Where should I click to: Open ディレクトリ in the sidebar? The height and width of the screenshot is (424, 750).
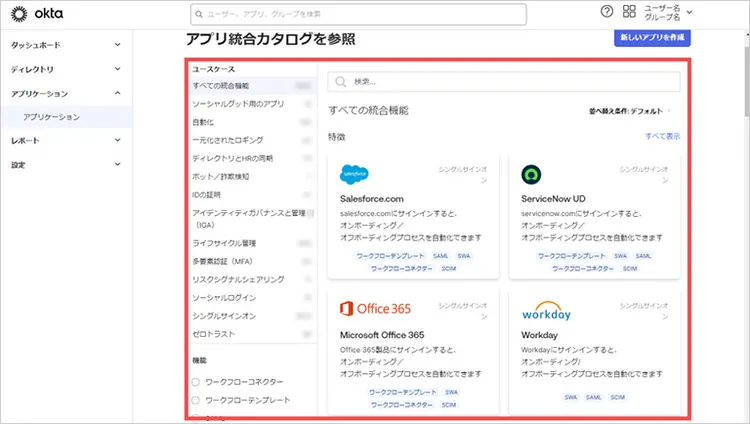coord(32,69)
